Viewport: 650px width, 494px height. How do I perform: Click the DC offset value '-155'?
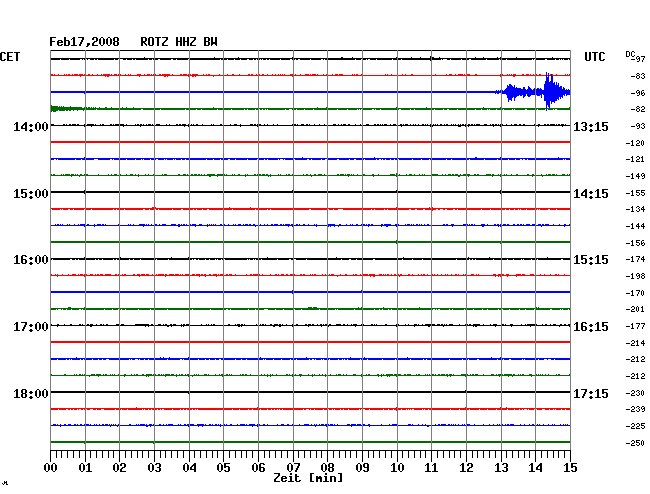635,193
